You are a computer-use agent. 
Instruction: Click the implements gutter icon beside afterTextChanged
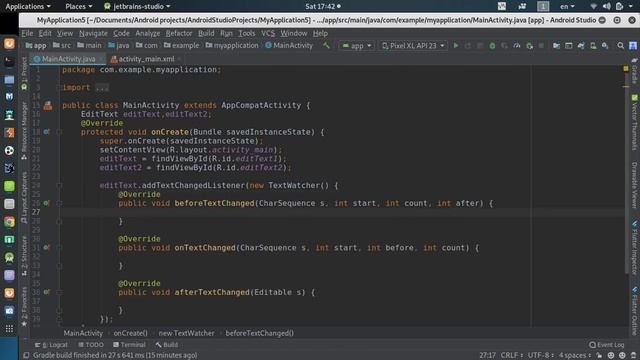[47, 292]
